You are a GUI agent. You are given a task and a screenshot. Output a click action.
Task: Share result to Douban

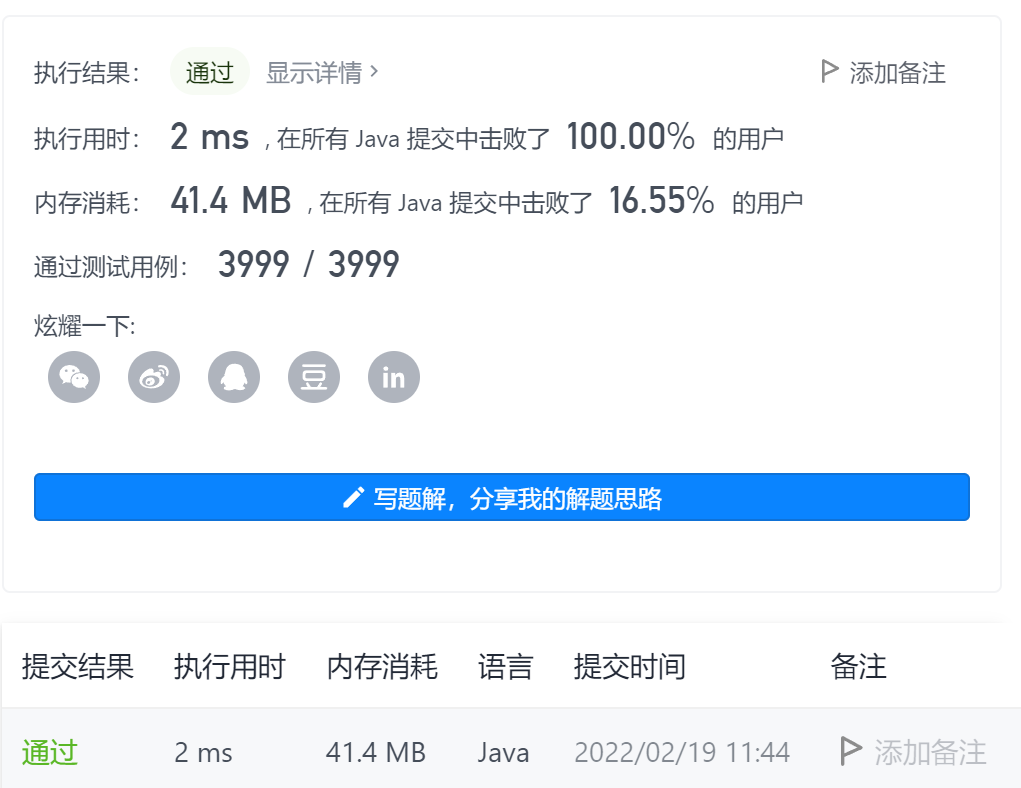coord(313,377)
